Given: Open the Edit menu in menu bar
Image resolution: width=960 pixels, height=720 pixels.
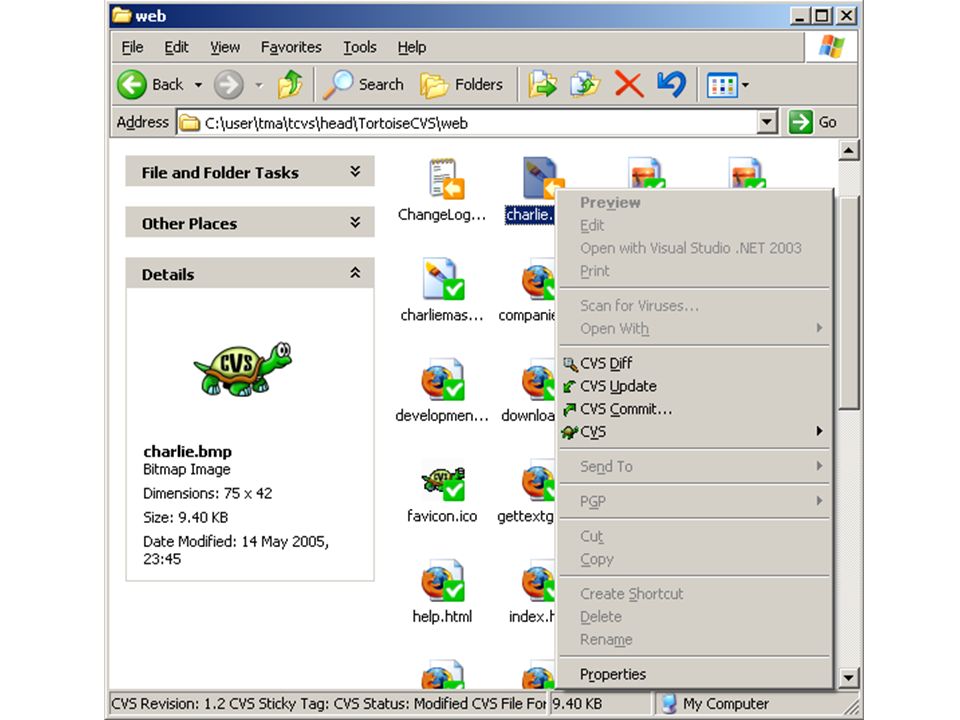Looking at the screenshot, I should pyautogui.click(x=176, y=47).
